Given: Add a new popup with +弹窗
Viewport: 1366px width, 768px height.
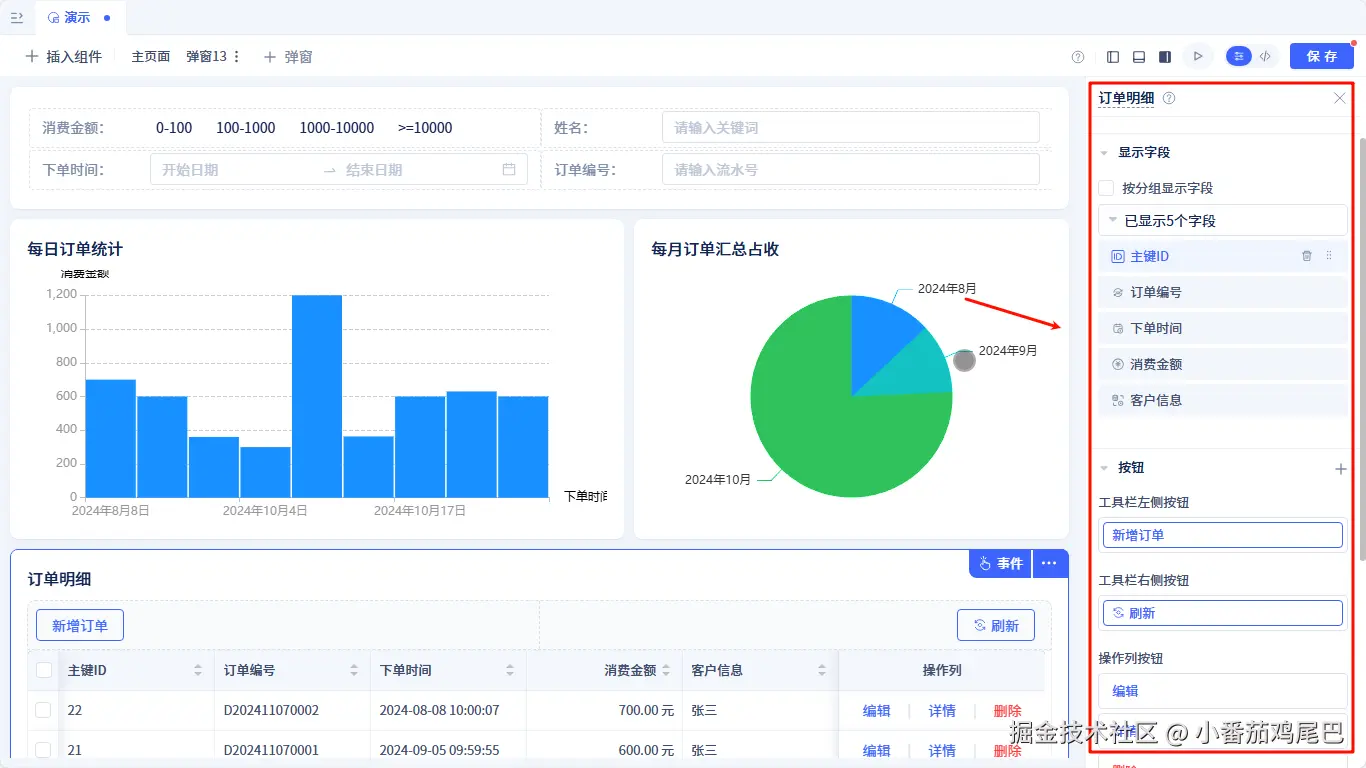Looking at the screenshot, I should [288, 57].
